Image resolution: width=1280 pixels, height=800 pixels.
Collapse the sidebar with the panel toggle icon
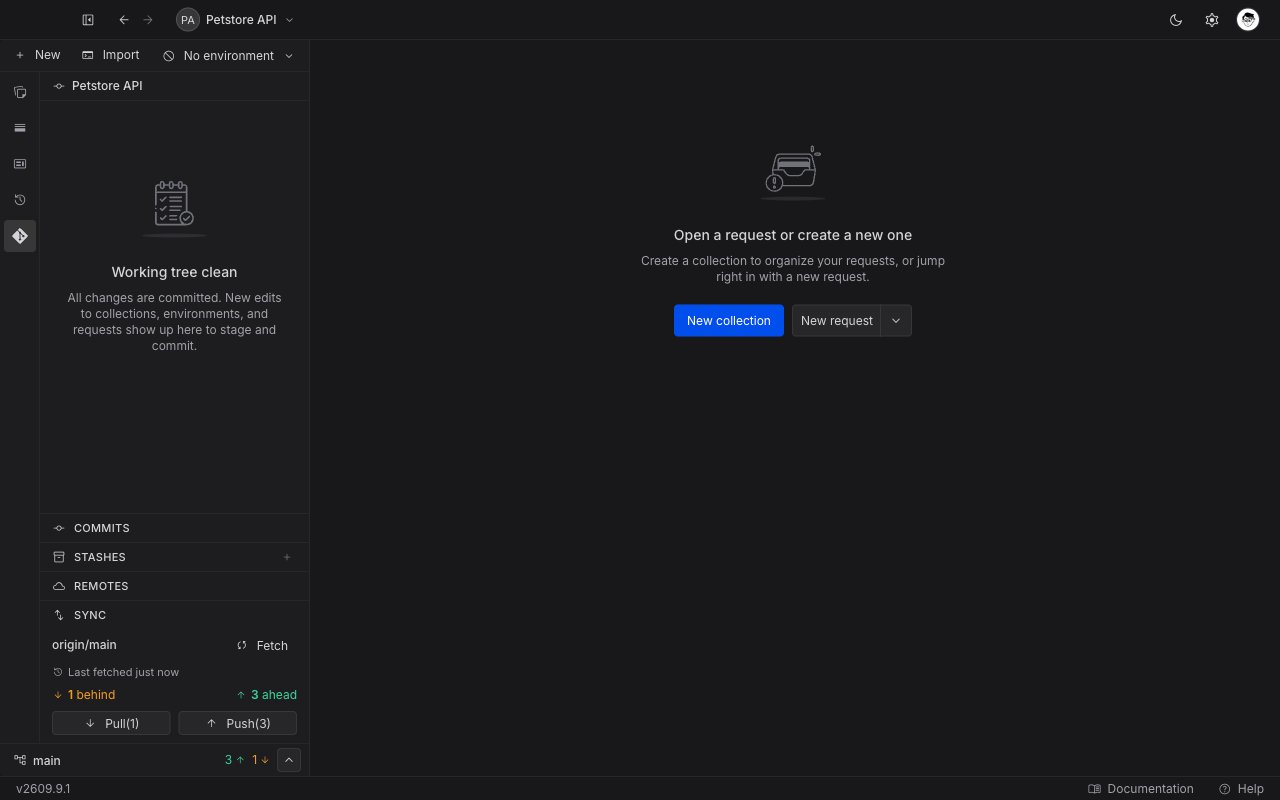pyautogui.click(x=88, y=20)
